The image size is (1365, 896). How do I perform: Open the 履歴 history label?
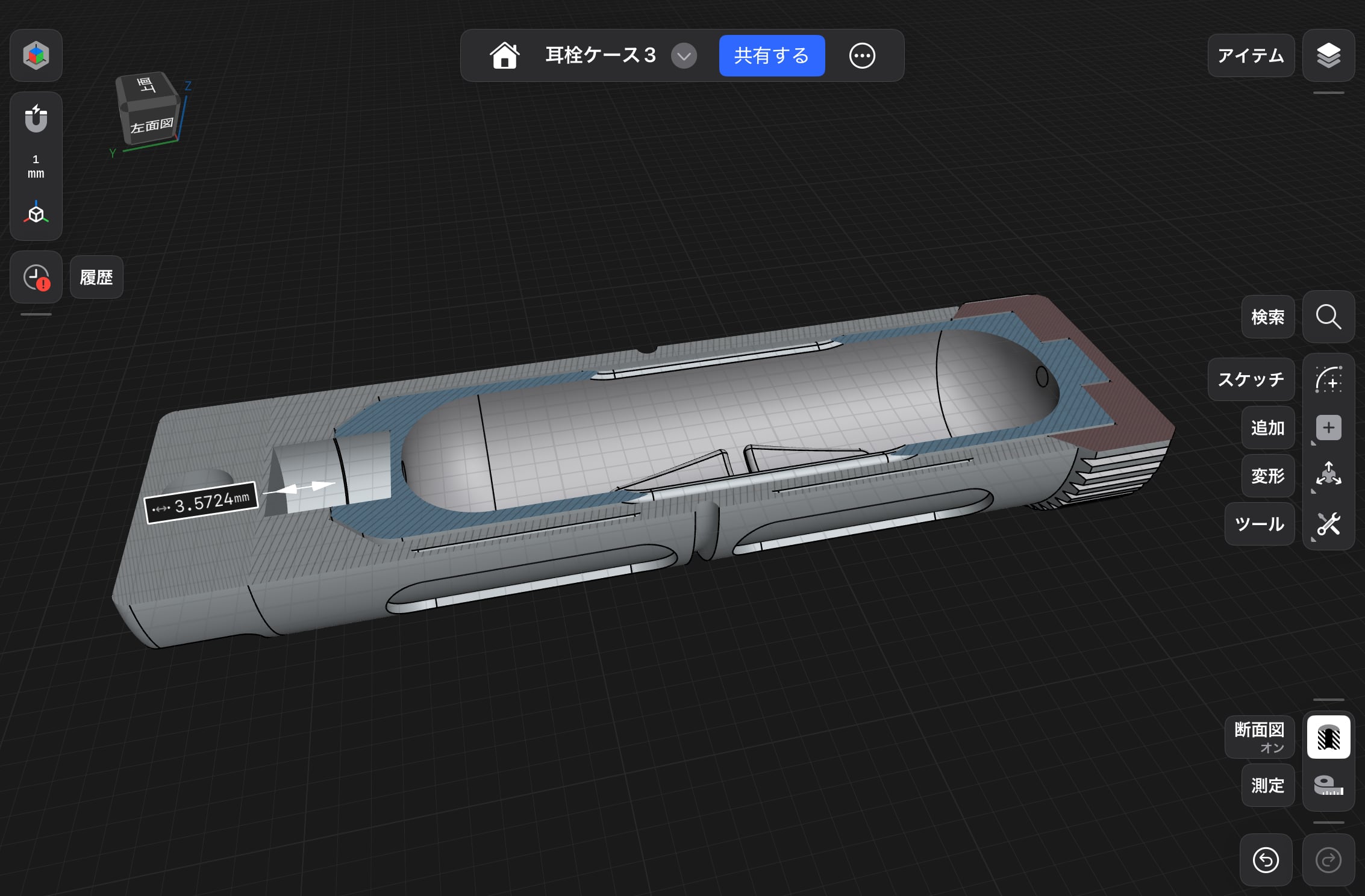click(96, 277)
